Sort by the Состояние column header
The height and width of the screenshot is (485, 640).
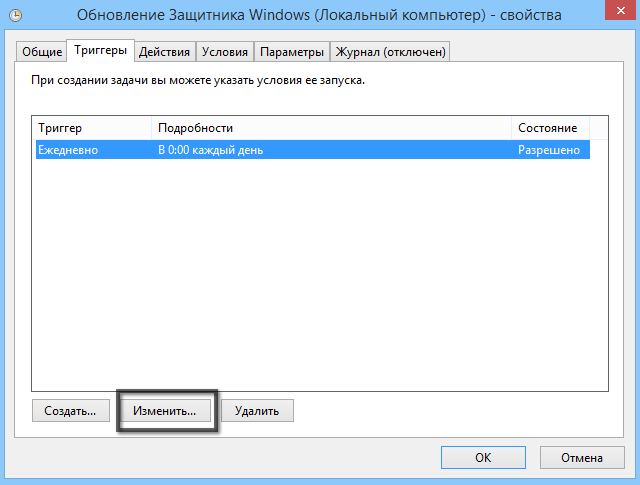point(550,128)
